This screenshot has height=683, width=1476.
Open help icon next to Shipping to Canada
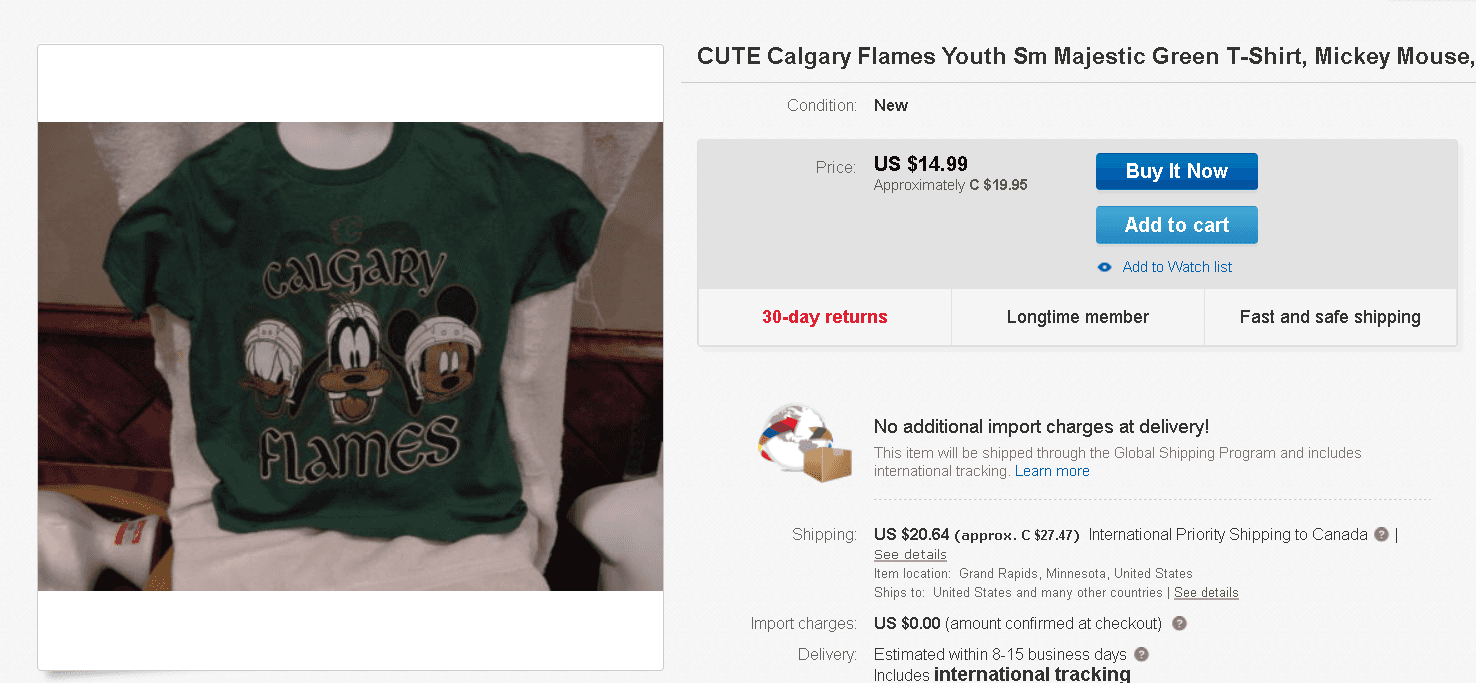[1381, 534]
